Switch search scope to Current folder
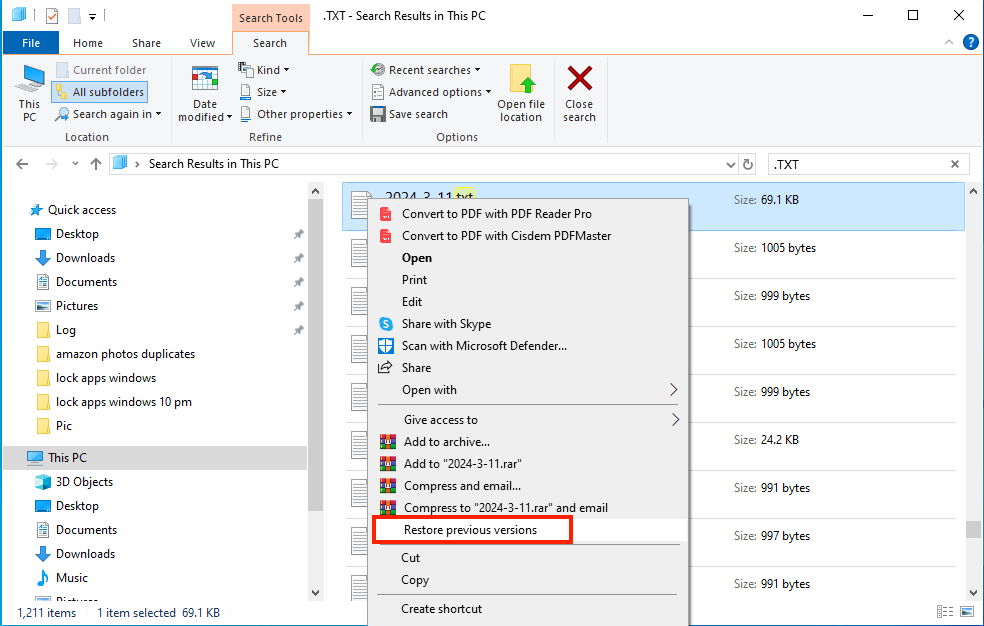984x626 pixels. (101, 69)
